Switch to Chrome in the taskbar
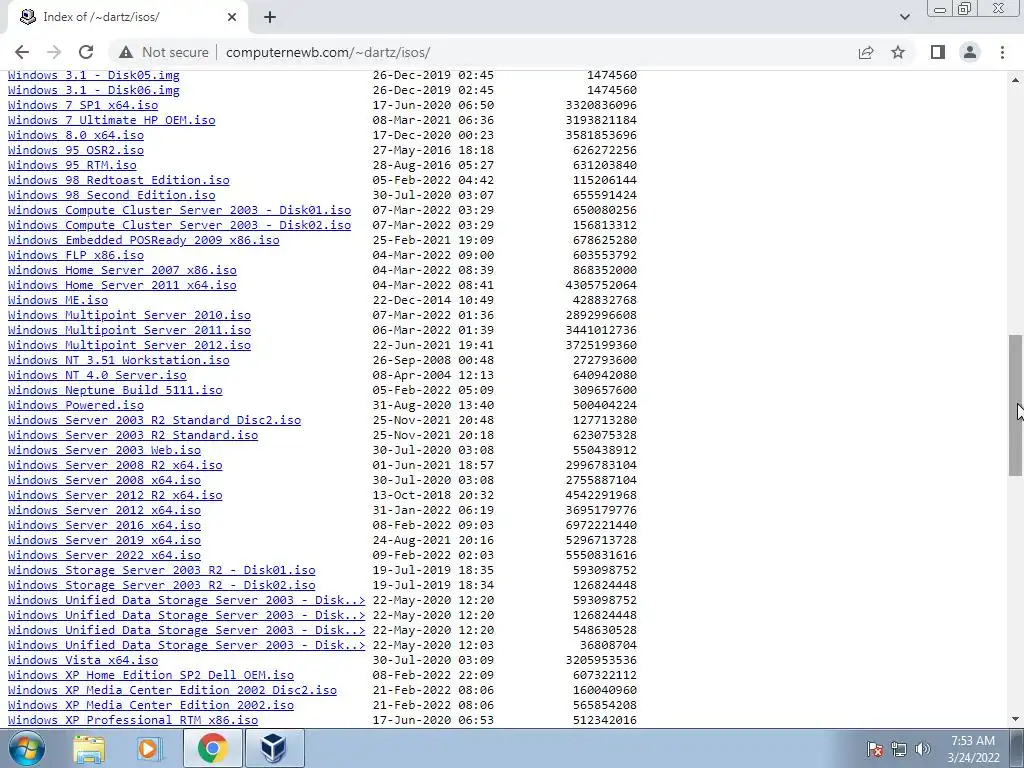 click(x=212, y=748)
